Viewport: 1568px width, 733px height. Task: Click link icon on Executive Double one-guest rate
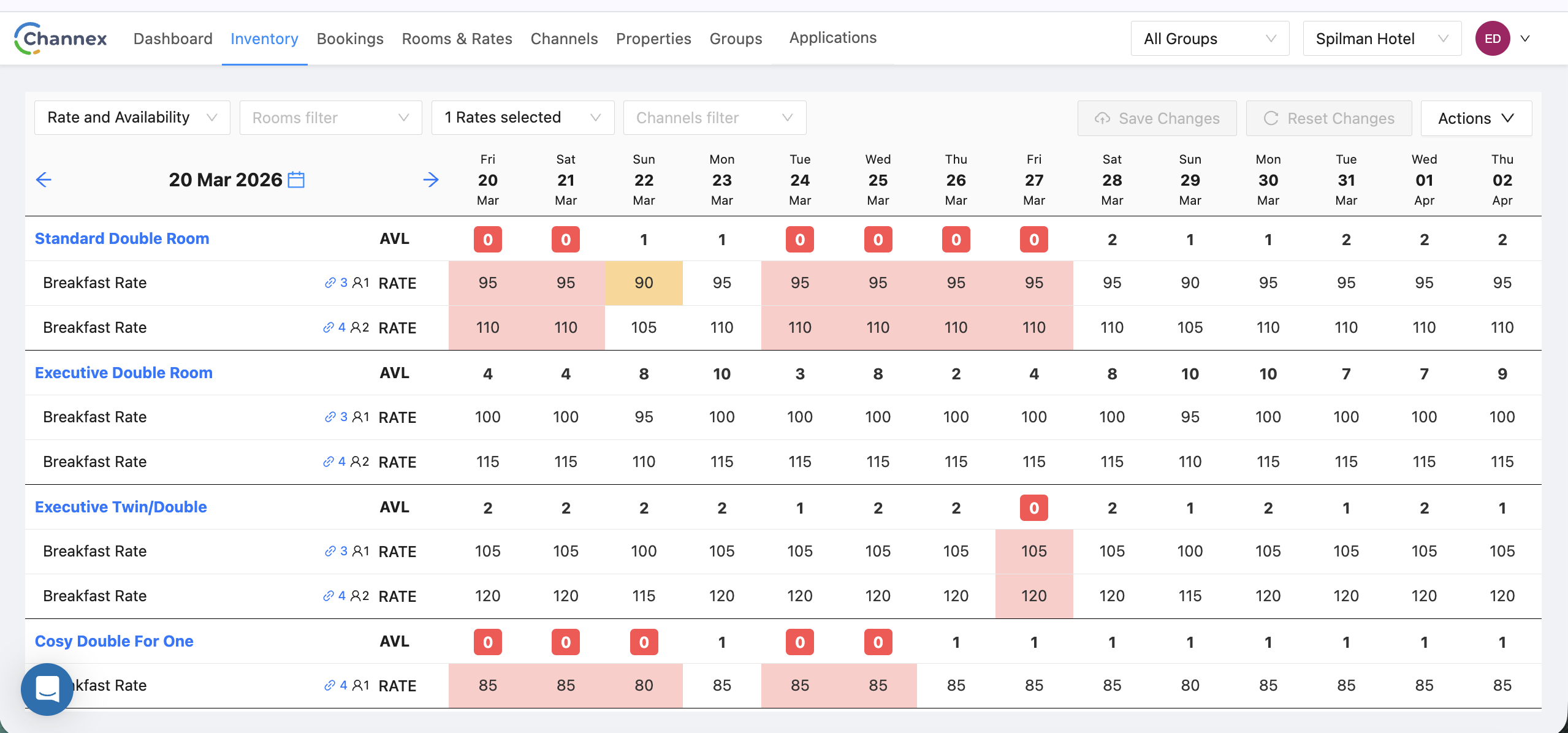[330, 417]
